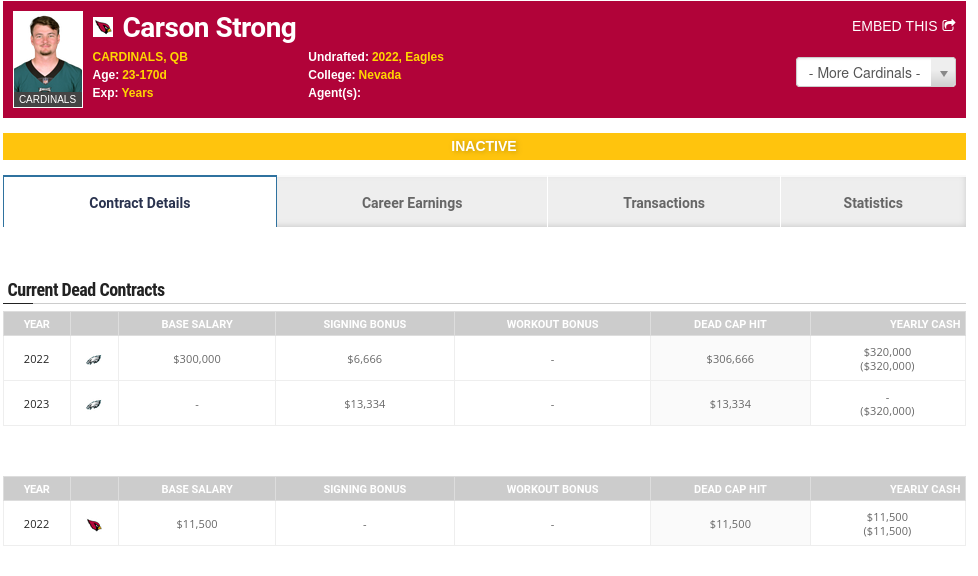Screen dimensions: 978x576
Task: Click Eagles logo in 2022 contract row
Action: click(x=94, y=359)
